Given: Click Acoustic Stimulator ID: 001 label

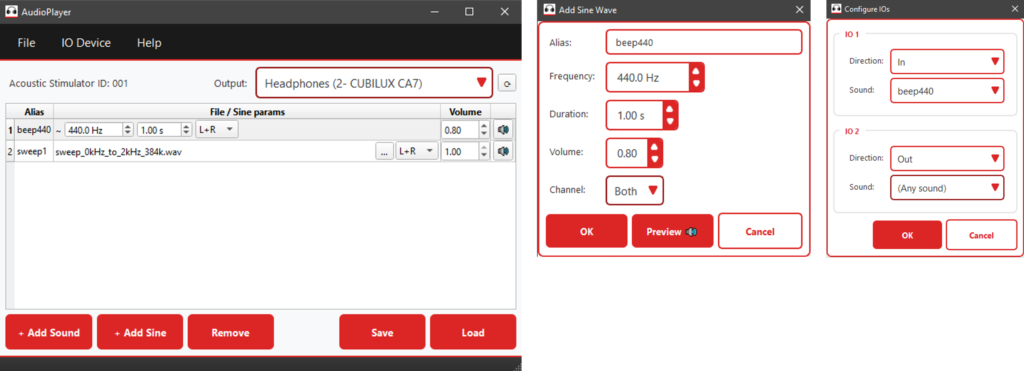Looking at the screenshot, I should tap(69, 84).
